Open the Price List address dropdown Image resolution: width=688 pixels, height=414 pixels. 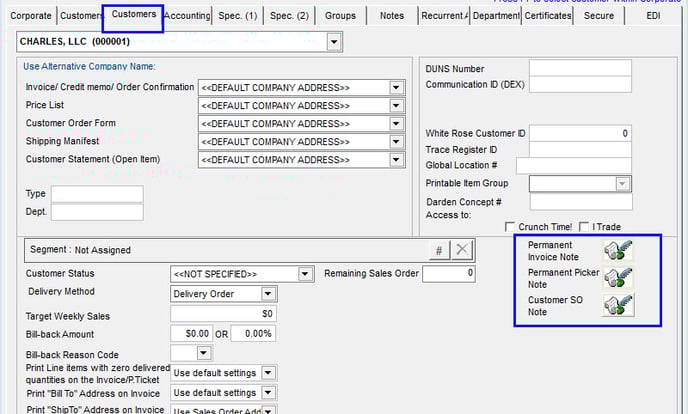pos(397,106)
